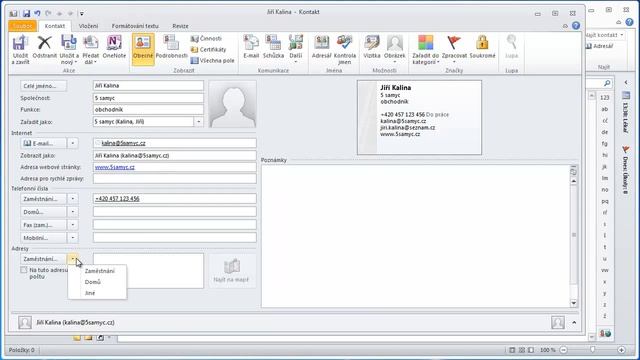640x360 pixels.
Task: Flag contact with Zpracovat
Action: point(454,49)
